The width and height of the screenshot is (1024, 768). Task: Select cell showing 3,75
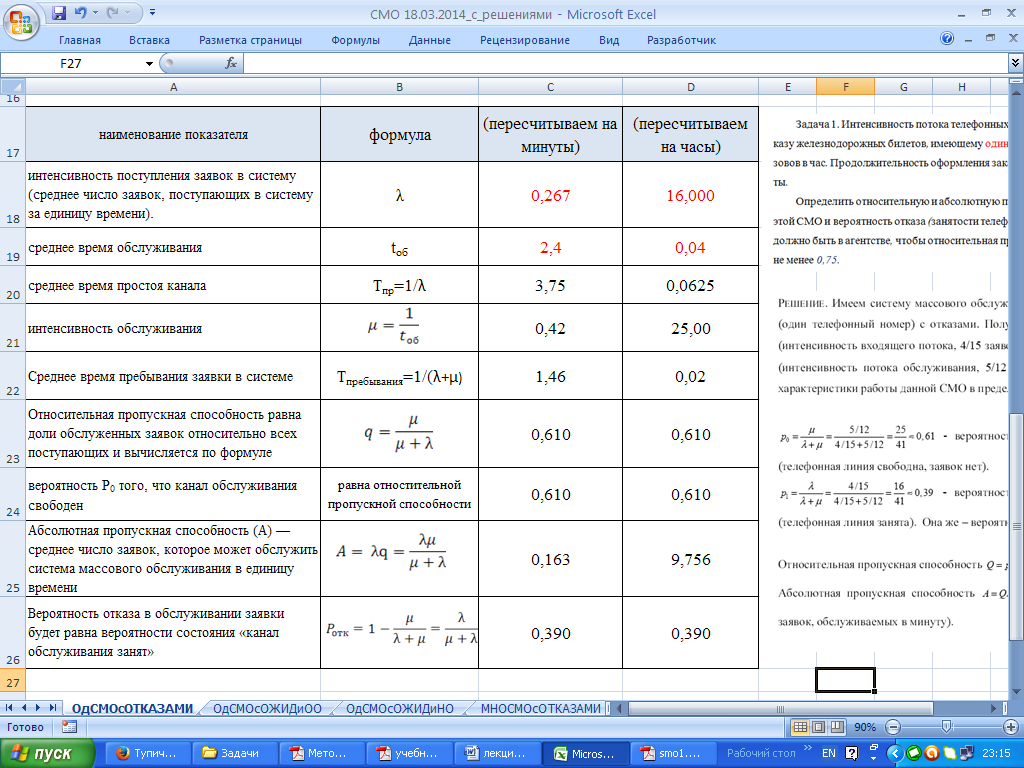[551, 285]
